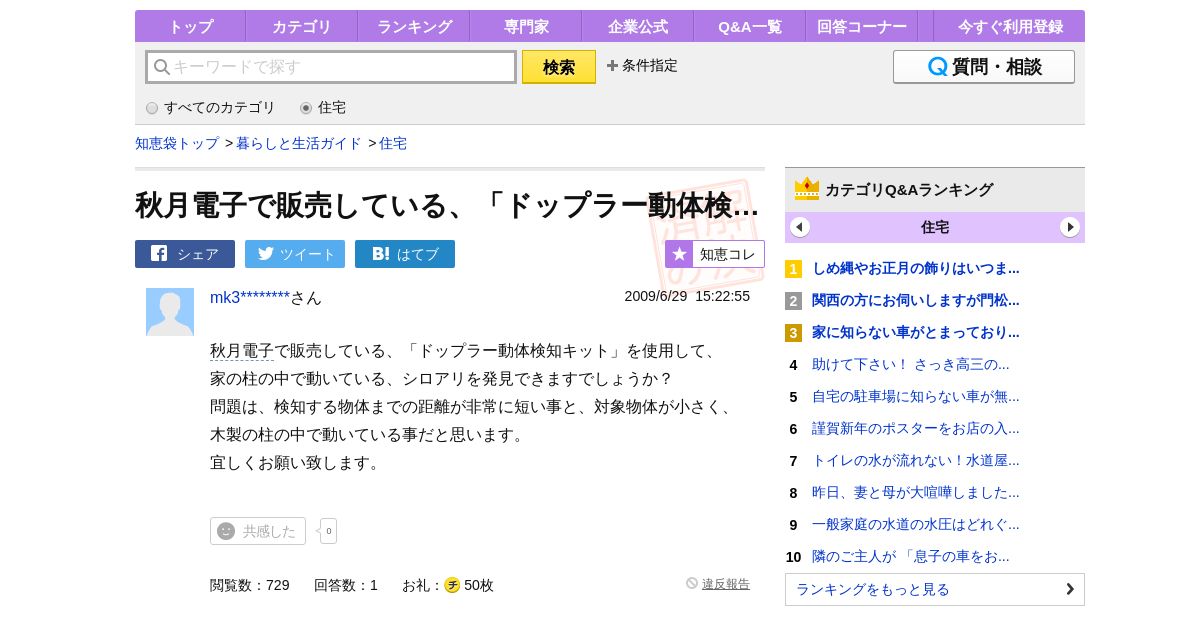
Task: Select すべてのカテゴリ radio button
Action: pos(152,108)
